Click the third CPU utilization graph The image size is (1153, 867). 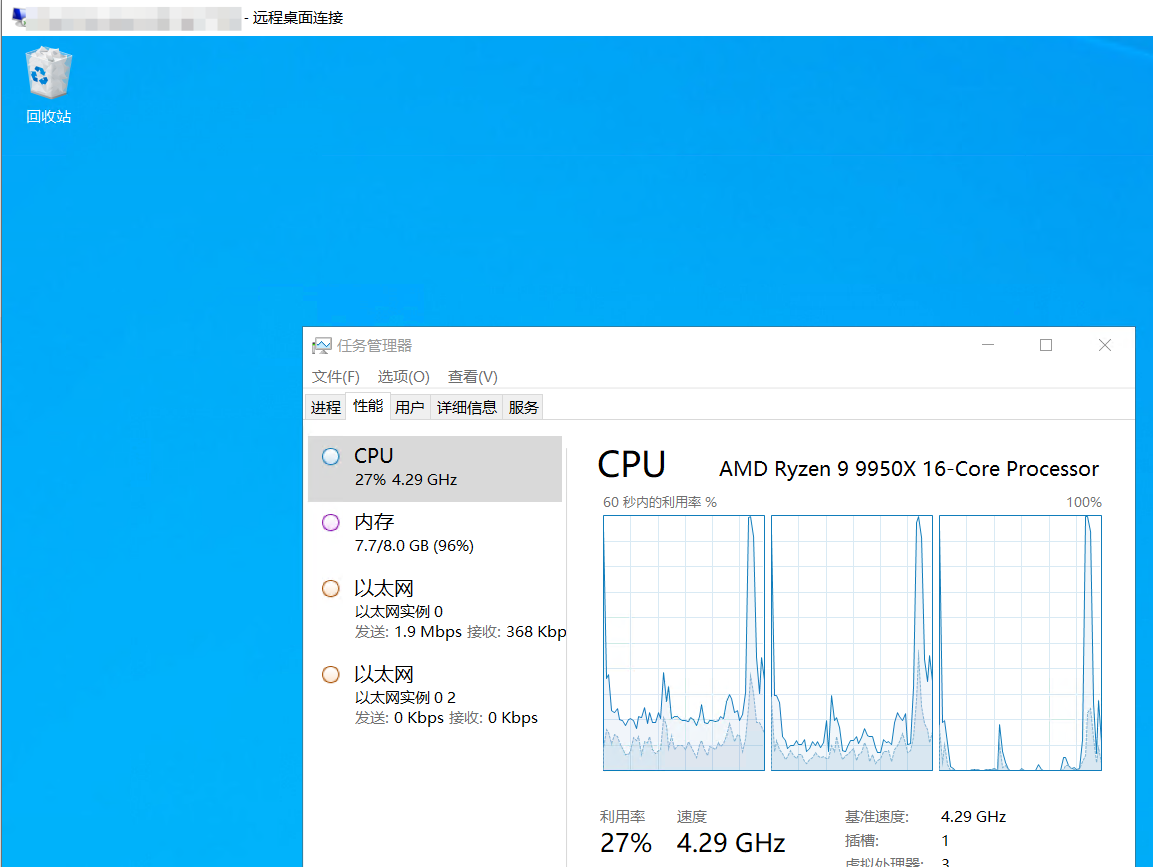pyautogui.click(x=1020, y=643)
